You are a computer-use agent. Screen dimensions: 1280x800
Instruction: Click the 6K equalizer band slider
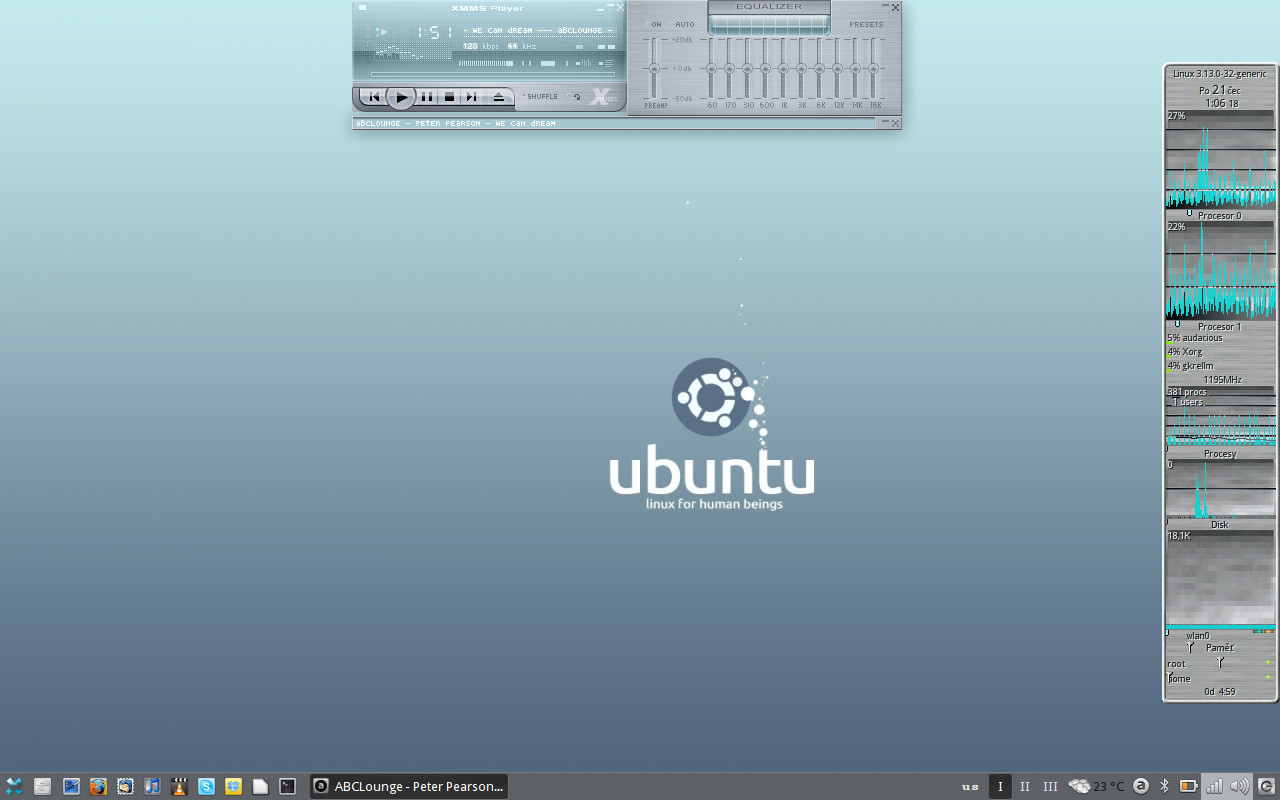[x=819, y=68]
